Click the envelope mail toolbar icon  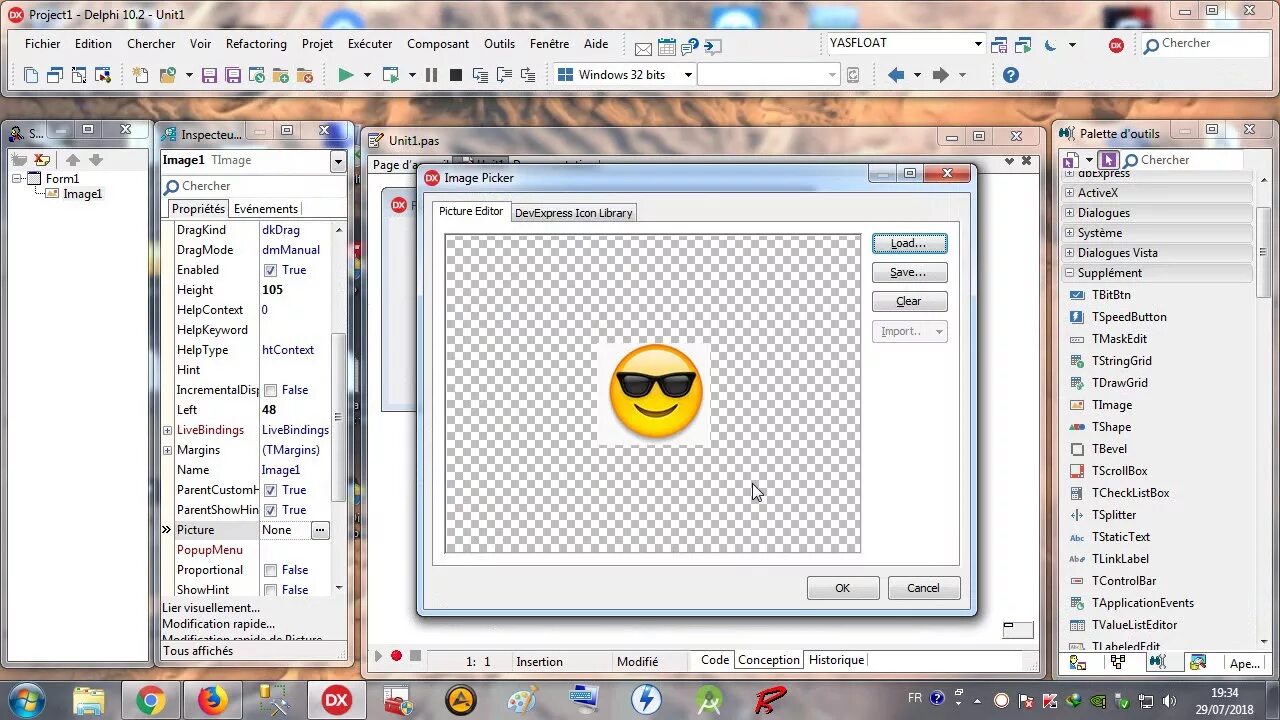tap(643, 47)
